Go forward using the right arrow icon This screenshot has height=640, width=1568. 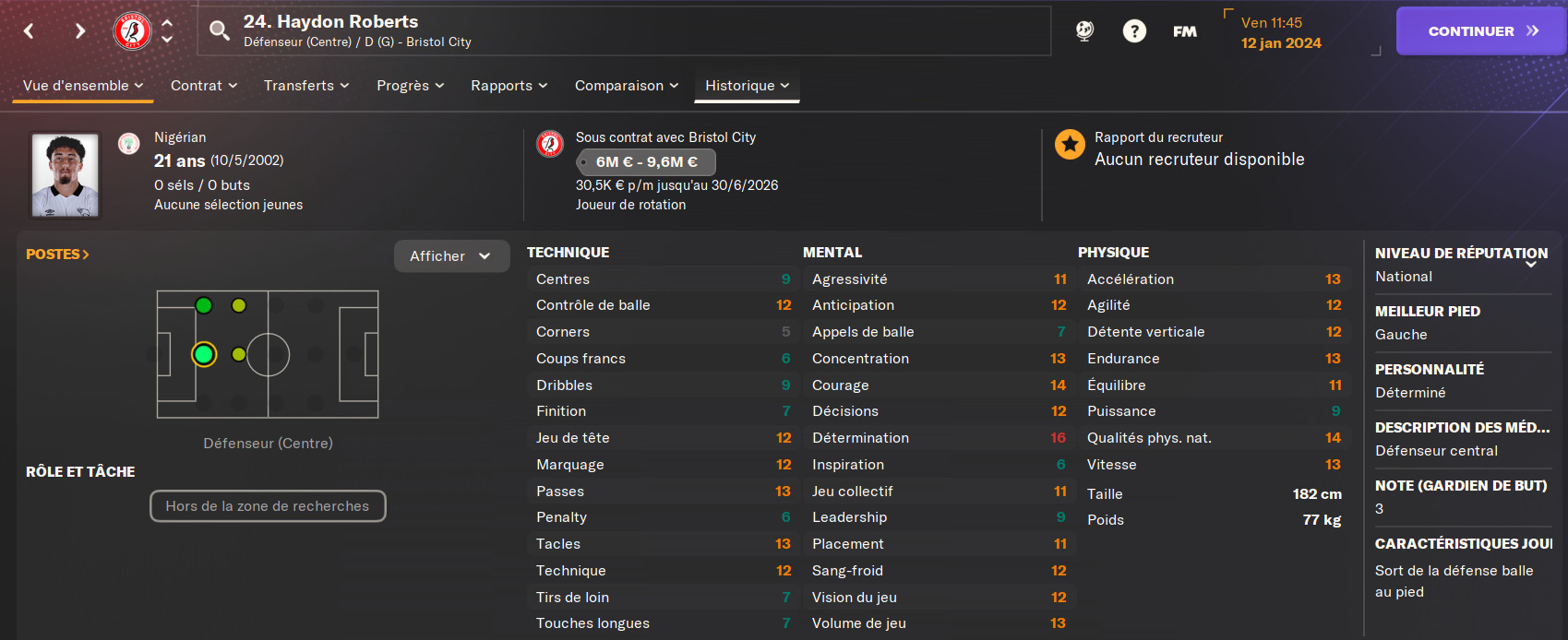point(80,31)
